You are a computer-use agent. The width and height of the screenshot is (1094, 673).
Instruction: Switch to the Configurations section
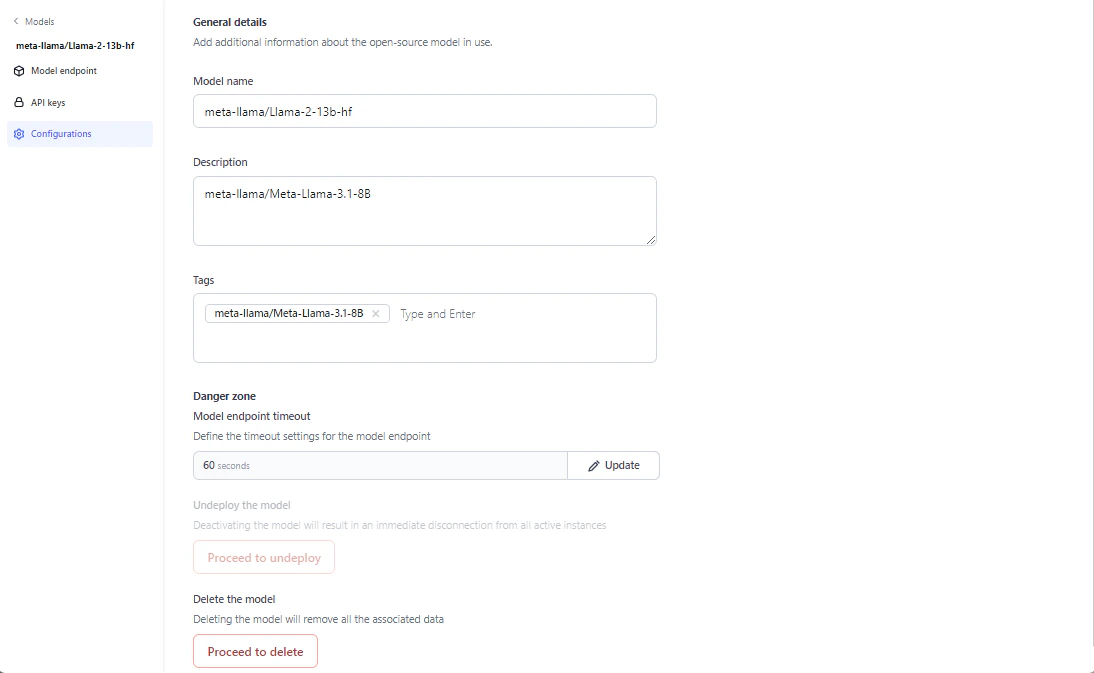click(x=61, y=133)
